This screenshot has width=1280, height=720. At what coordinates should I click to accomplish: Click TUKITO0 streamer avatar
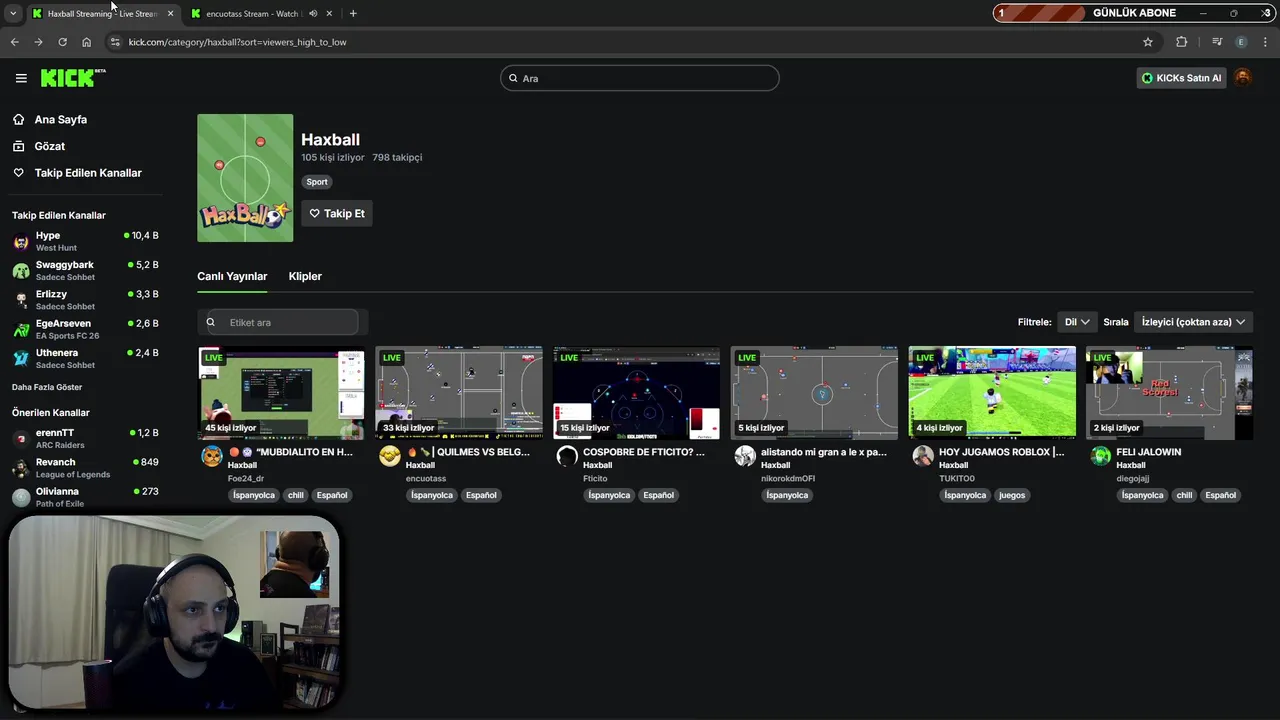(923, 456)
